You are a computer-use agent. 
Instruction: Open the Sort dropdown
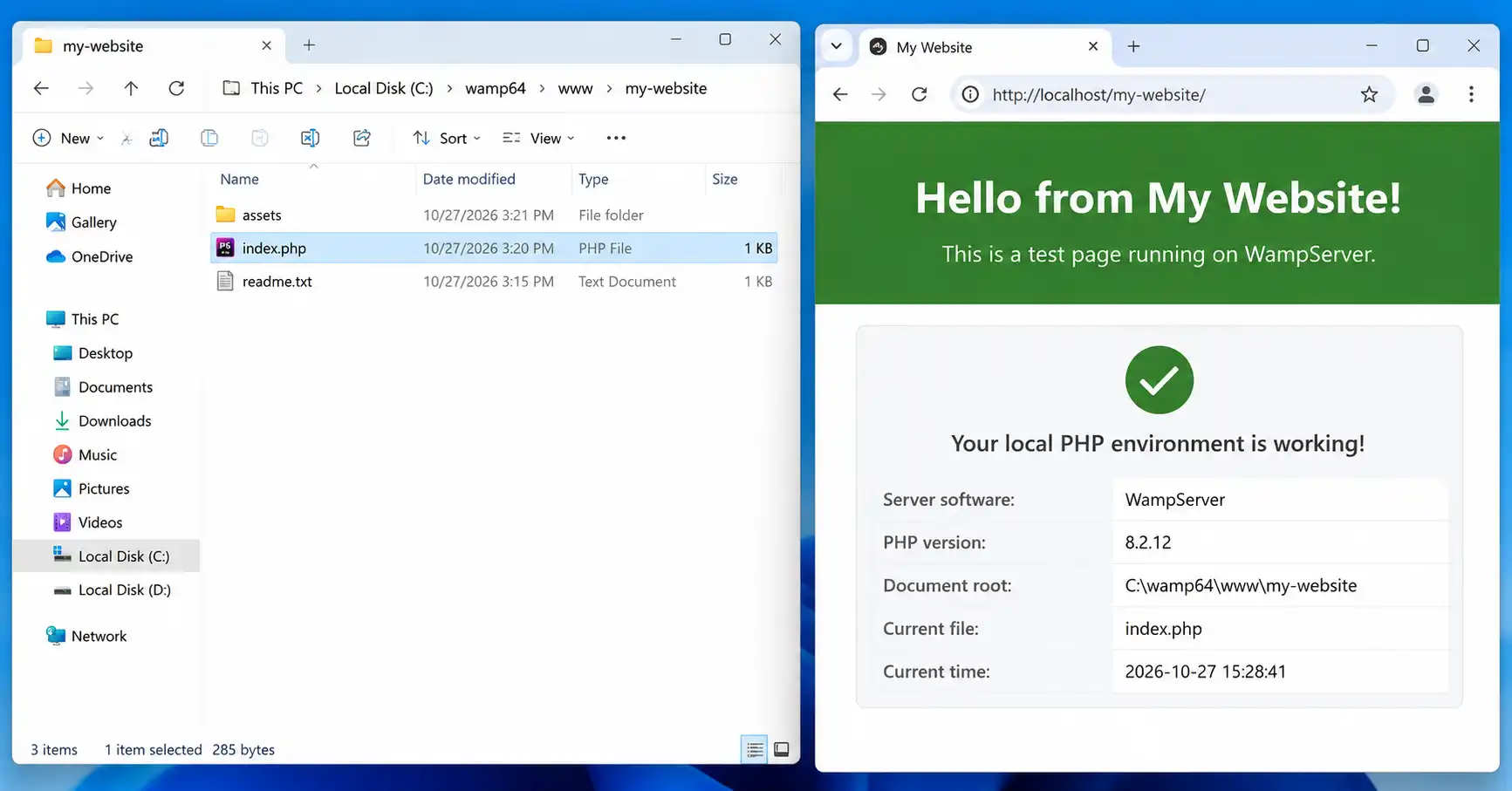point(447,138)
